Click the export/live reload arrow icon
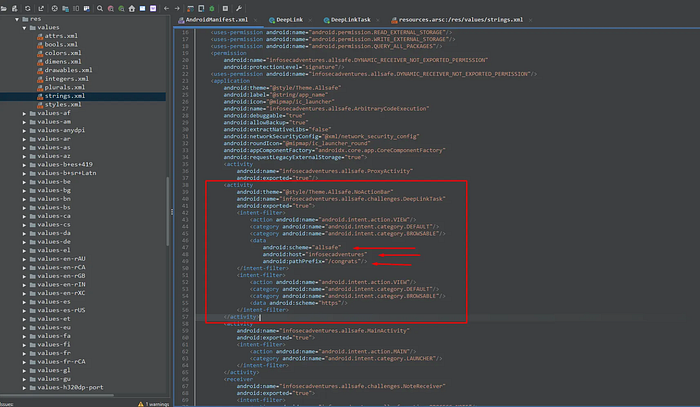700x407 pixels. [x=41, y=8]
